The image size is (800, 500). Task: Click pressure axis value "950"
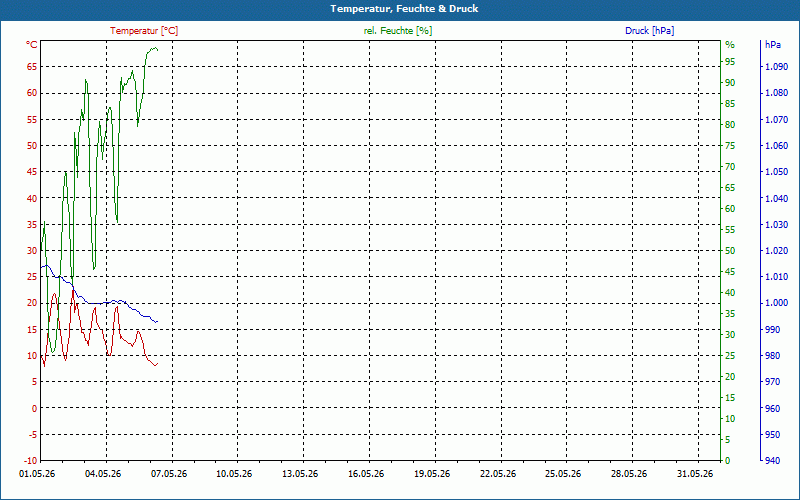coord(772,435)
